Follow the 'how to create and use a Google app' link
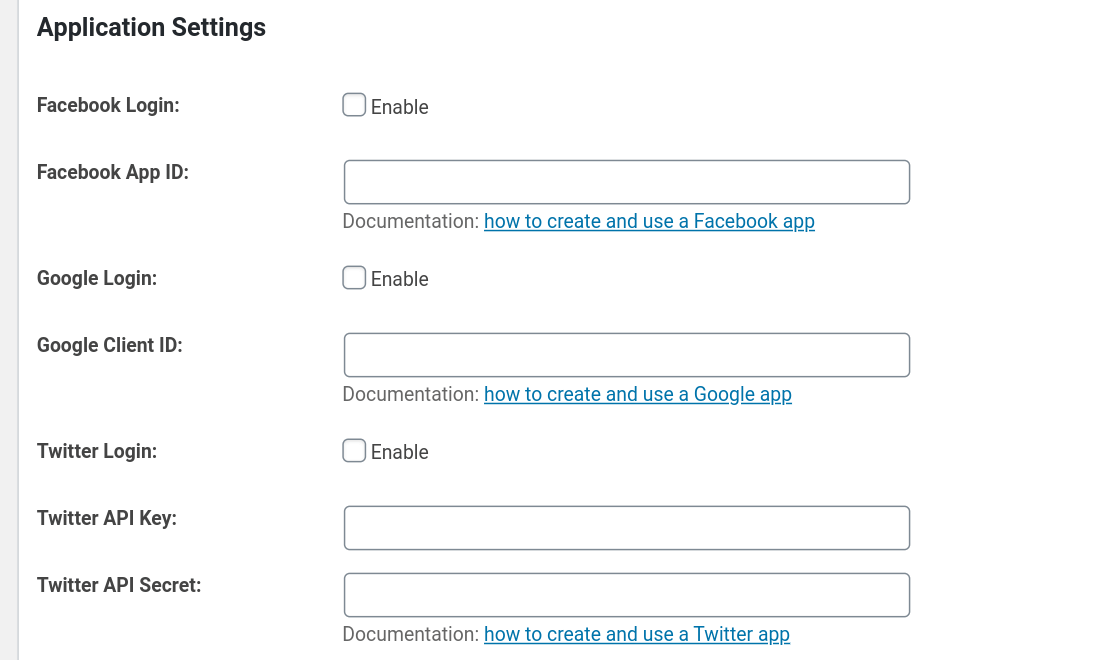 [637, 394]
